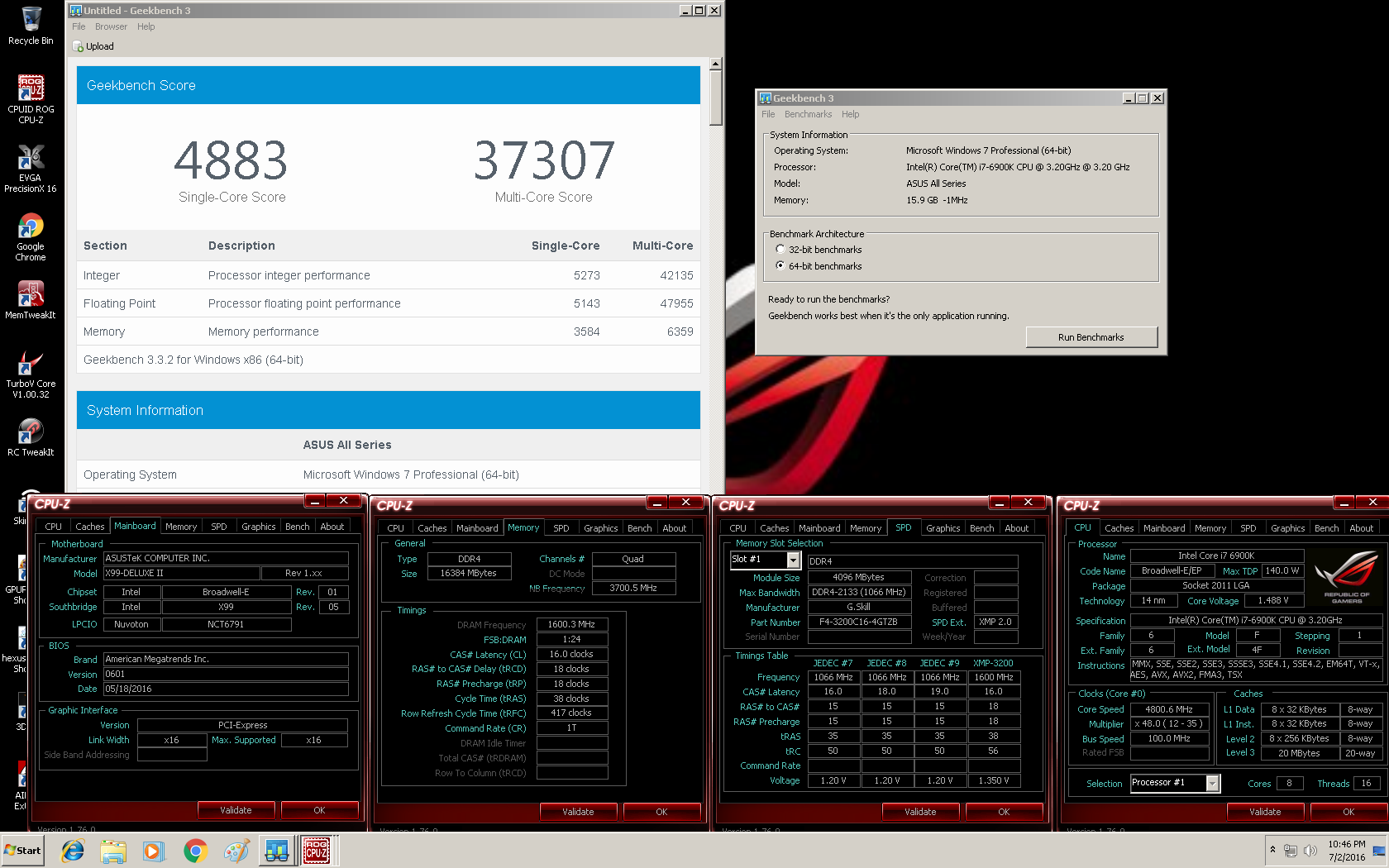Screen dimensions: 1389x868
Task: Click the Geekbench results scrollbar thumb
Action: point(716,98)
